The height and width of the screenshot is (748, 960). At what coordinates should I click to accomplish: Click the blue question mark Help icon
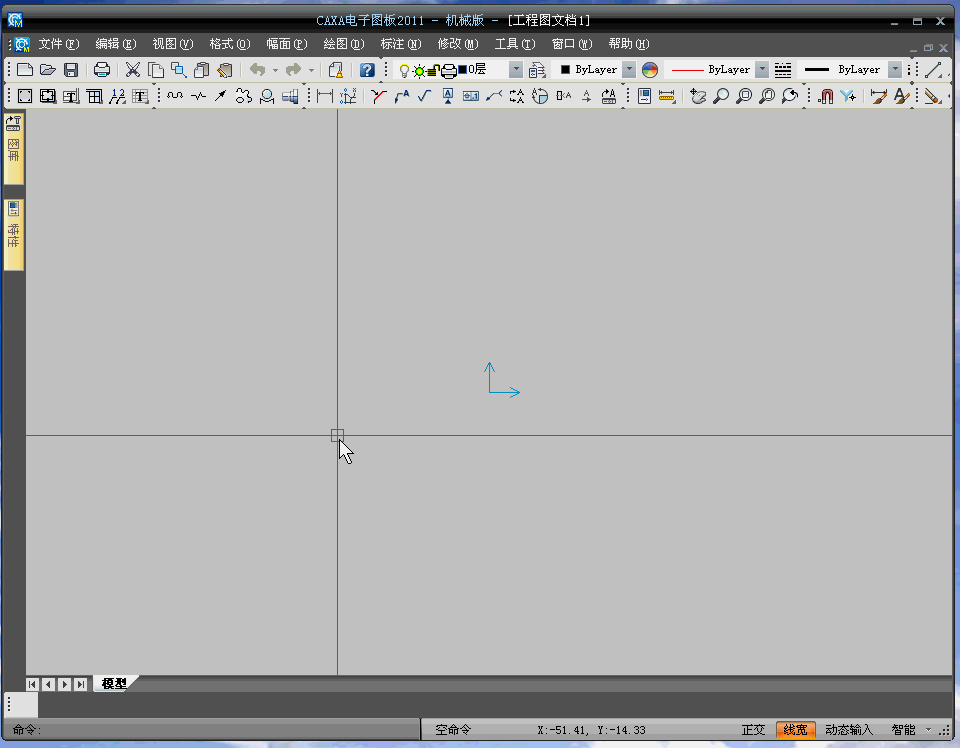(x=367, y=70)
